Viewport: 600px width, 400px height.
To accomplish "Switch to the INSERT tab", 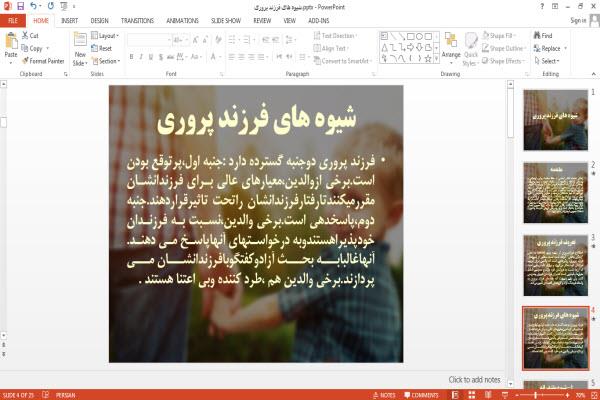I will pyautogui.click(x=69, y=21).
